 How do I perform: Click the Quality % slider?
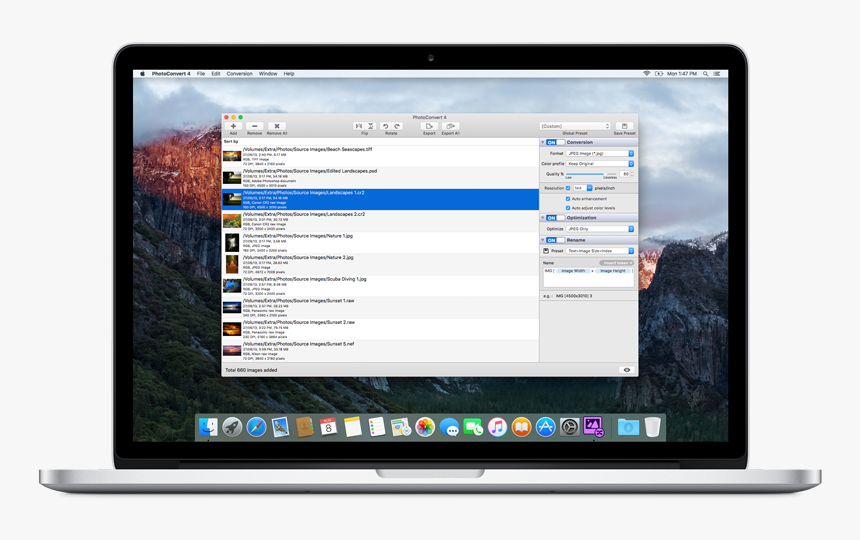pos(591,174)
